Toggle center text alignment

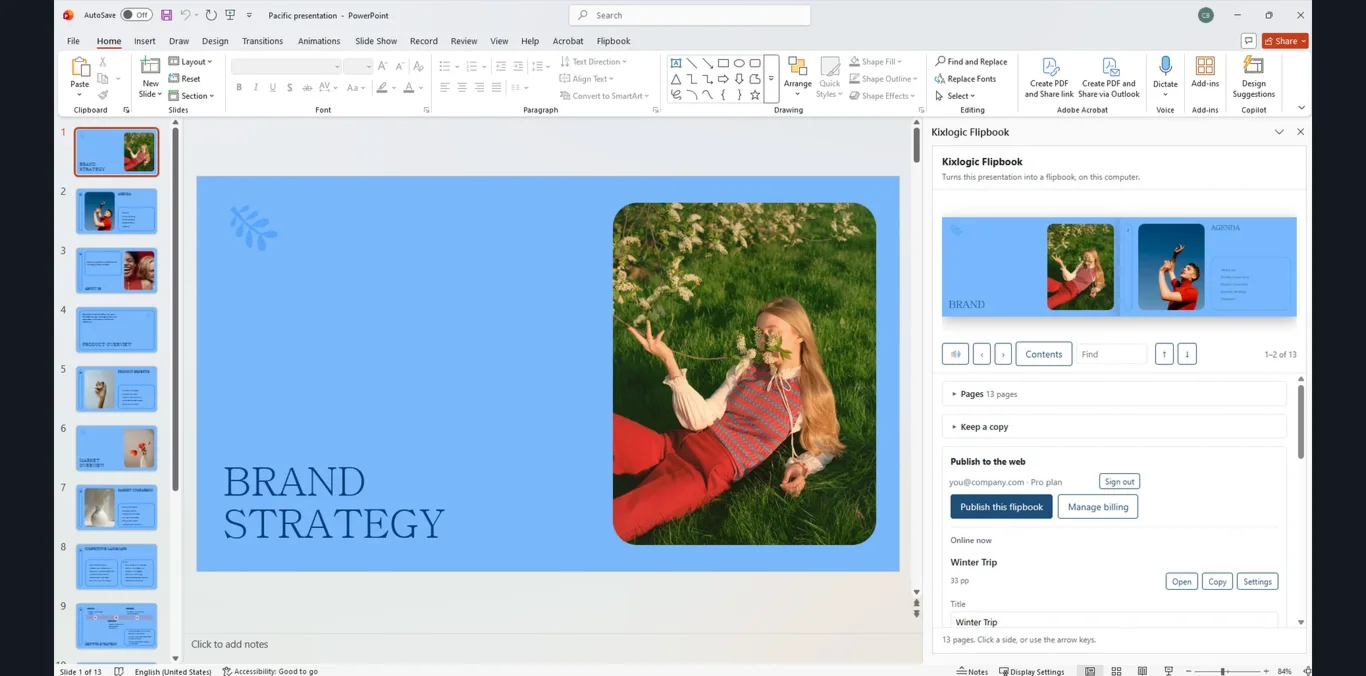(x=462, y=88)
